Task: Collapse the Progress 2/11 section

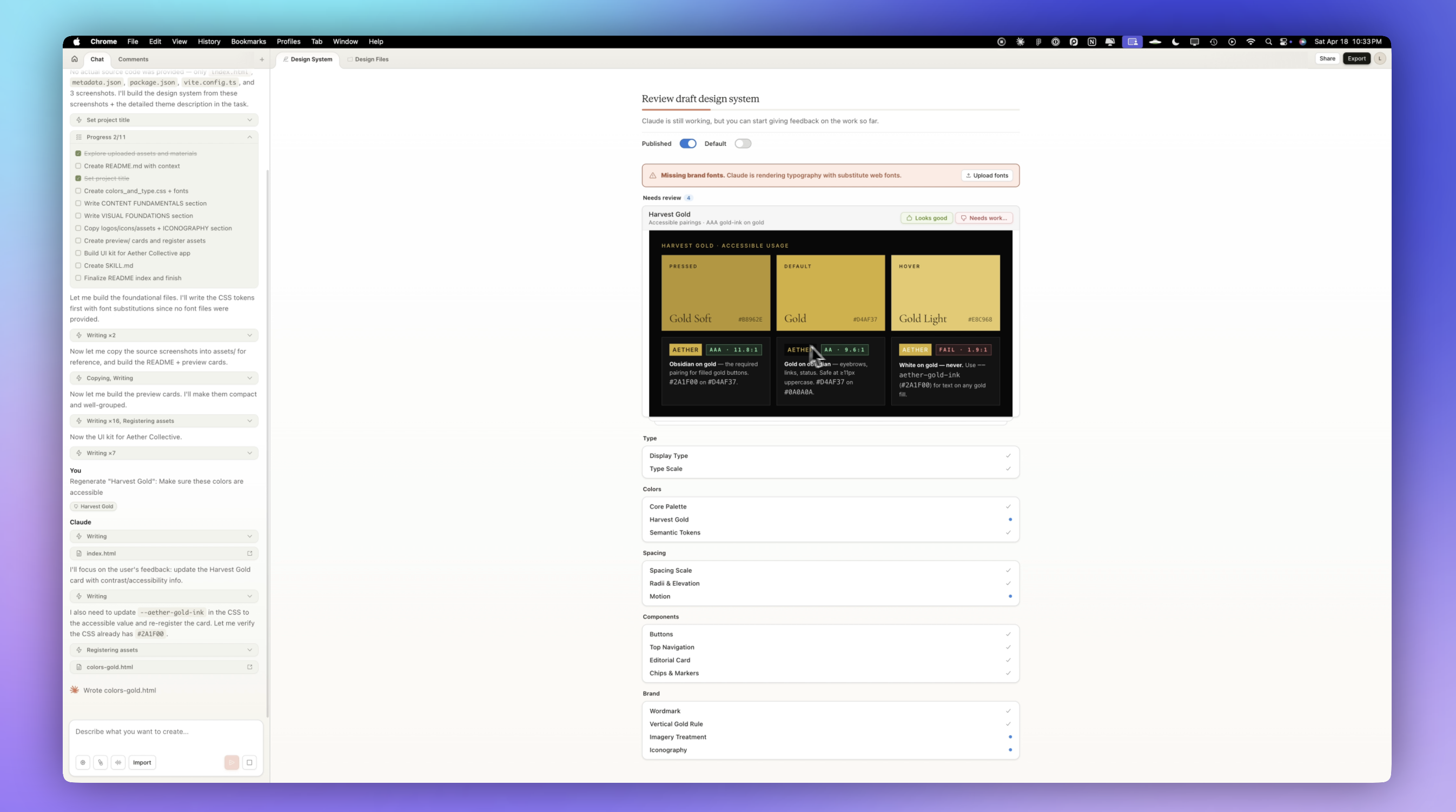Action: pos(249,137)
